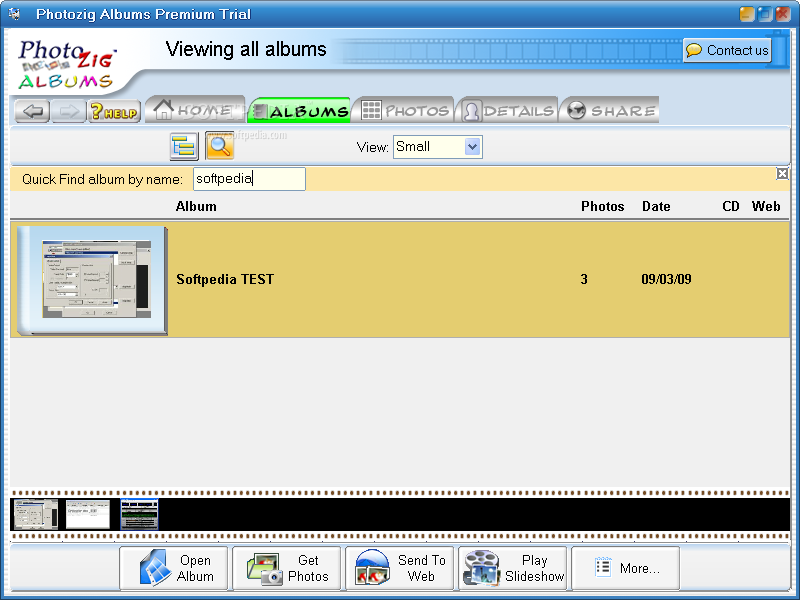The image size is (800, 600).
Task: Switch to the Albums tab
Action: [299, 110]
